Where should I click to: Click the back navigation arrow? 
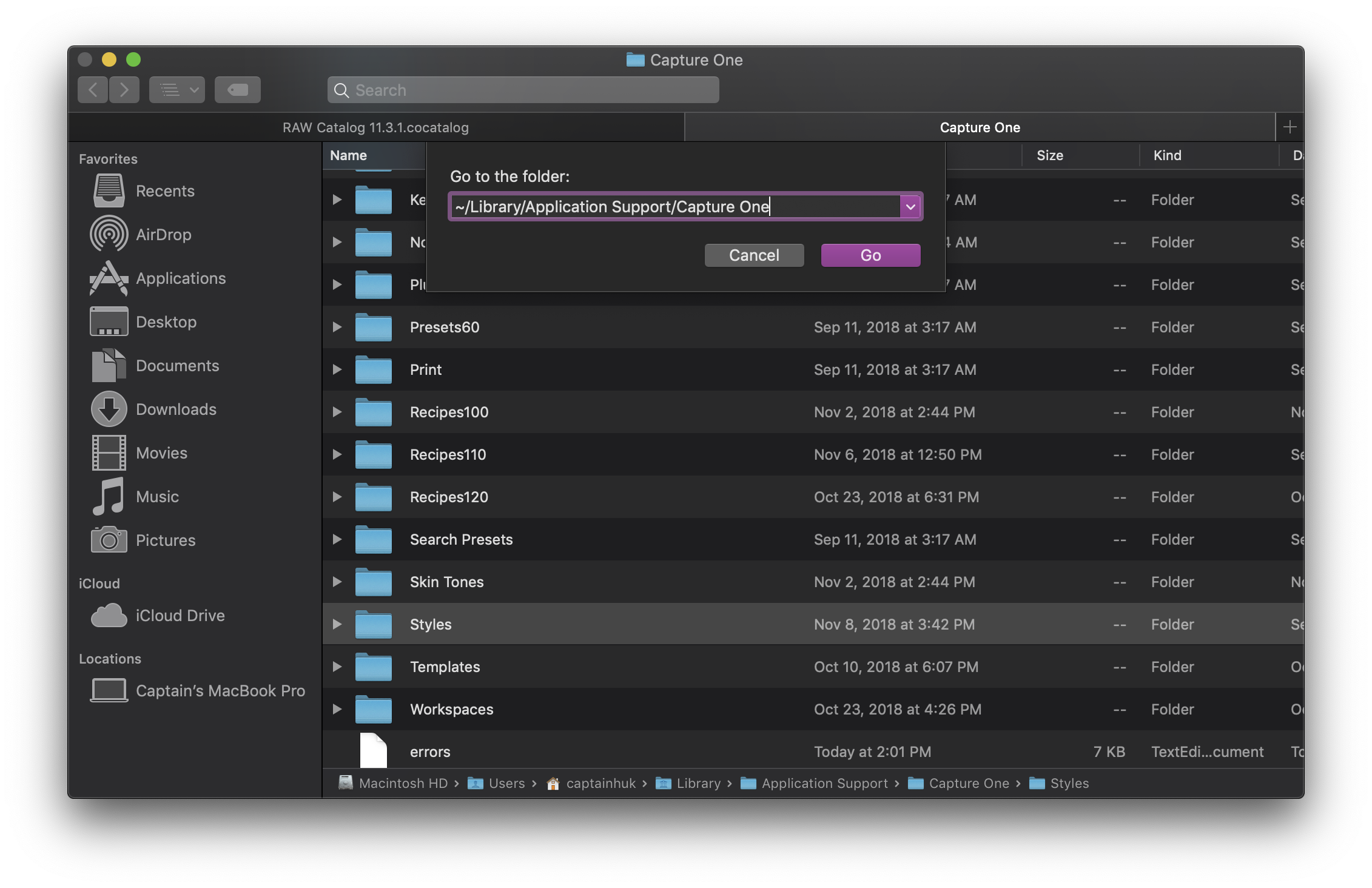tap(92, 89)
